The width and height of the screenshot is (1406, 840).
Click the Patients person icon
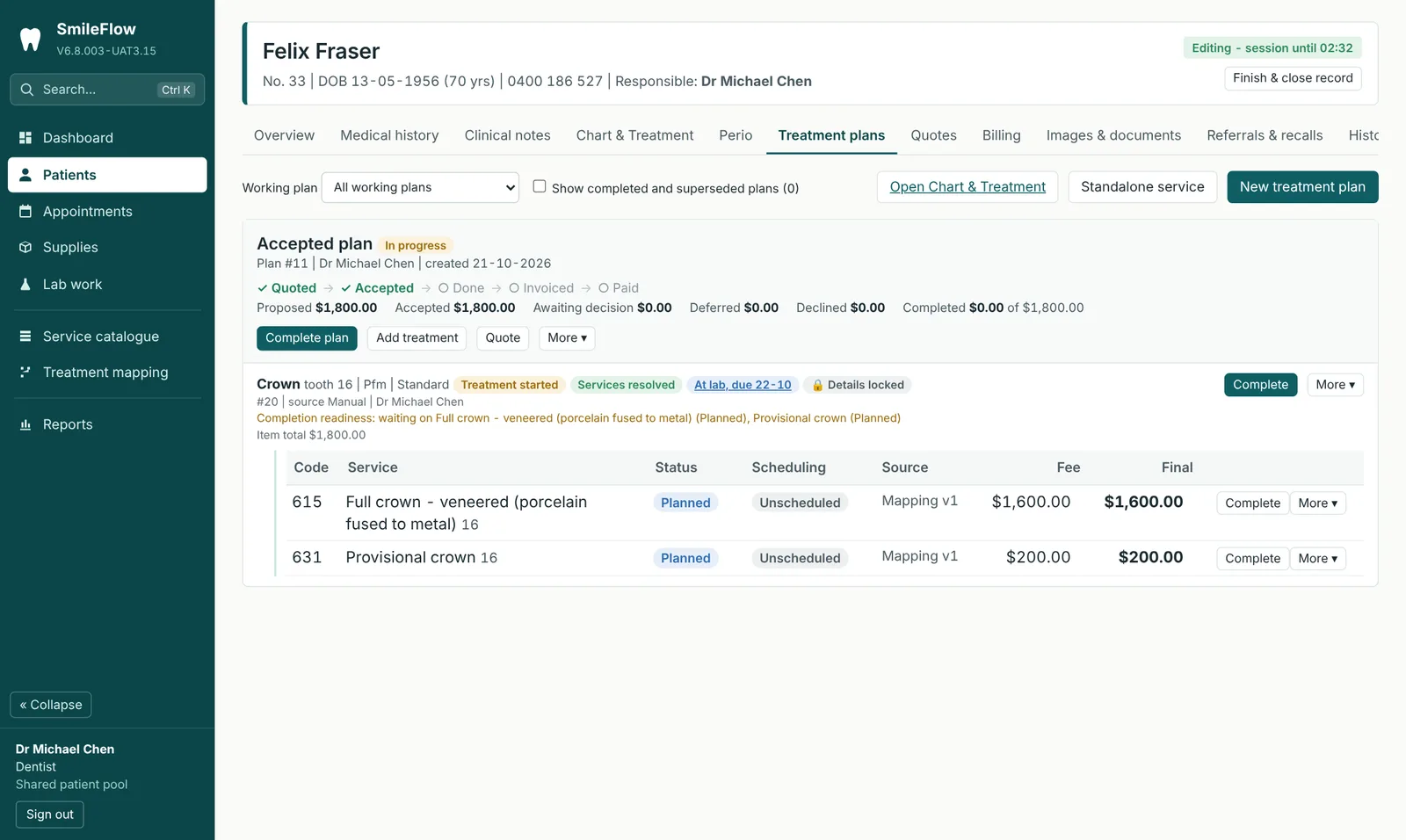click(x=25, y=175)
